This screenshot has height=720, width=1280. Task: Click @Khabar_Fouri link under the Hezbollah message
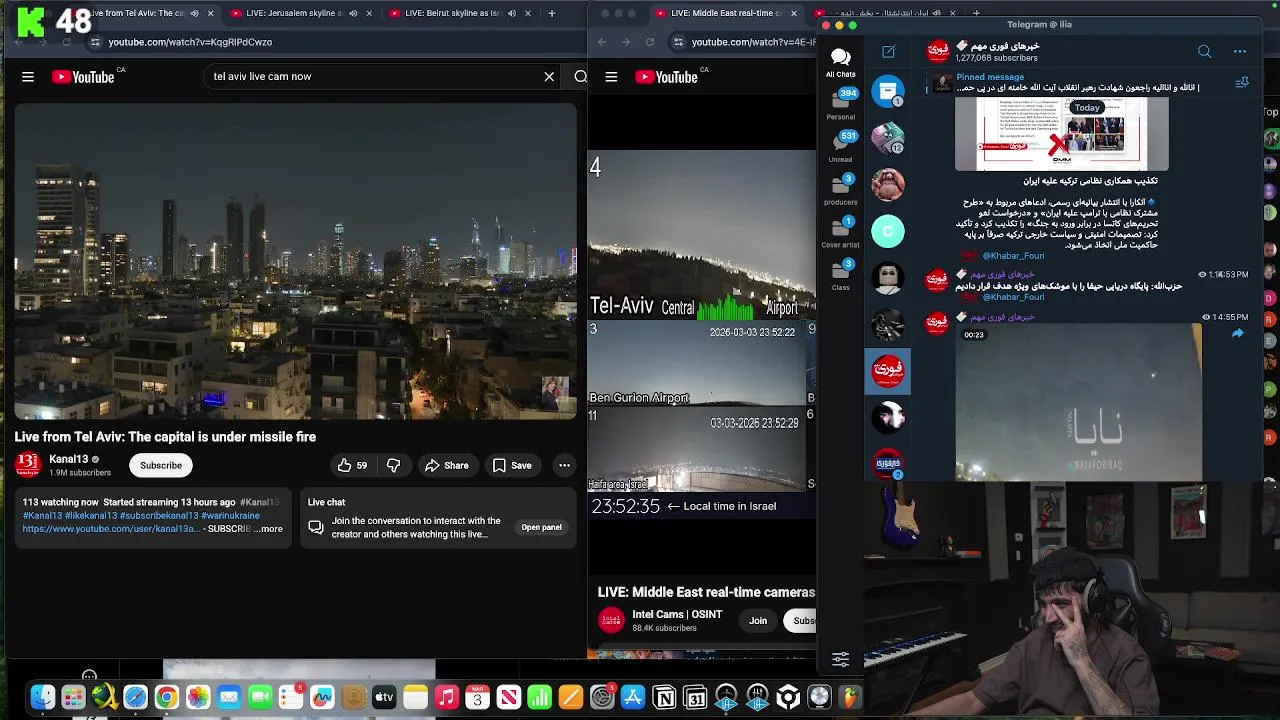pyautogui.click(x=1013, y=297)
